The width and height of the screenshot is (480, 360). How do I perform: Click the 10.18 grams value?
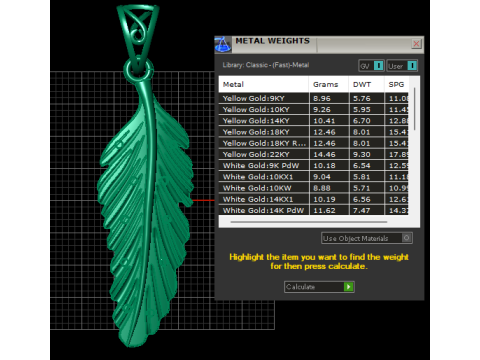tap(324, 166)
